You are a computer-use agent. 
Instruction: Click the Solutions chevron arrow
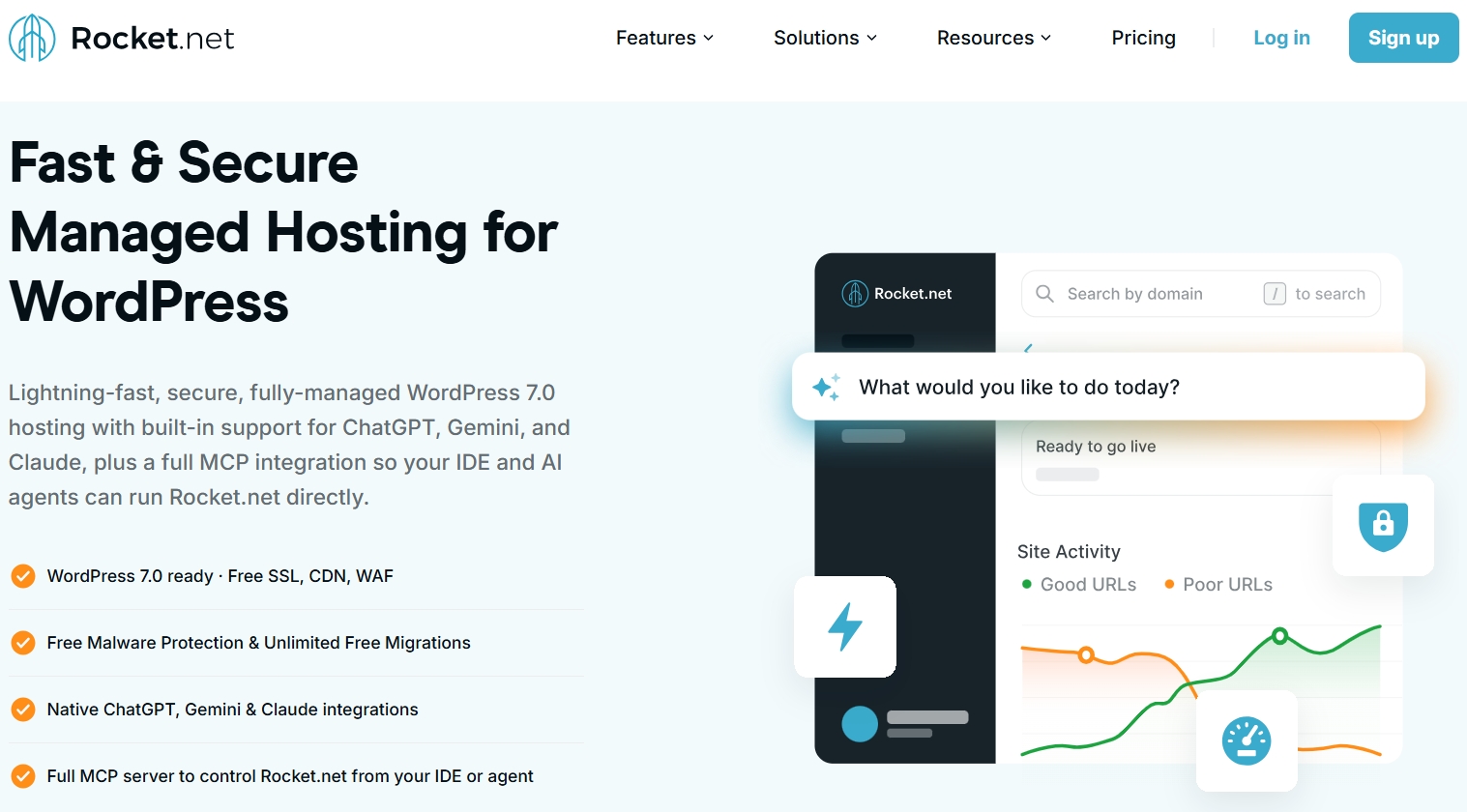[871, 38]
